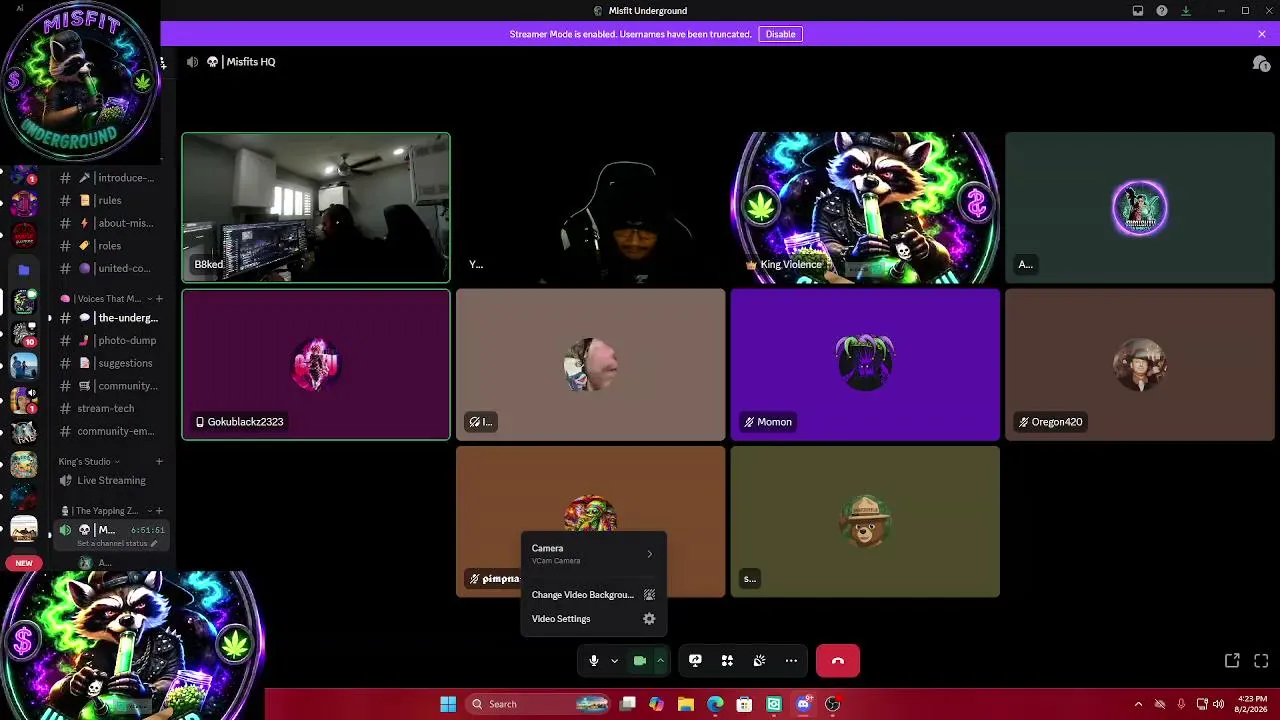Turn off the green camera button
This screenshot has width=1280, height=720.
(640, 661)
